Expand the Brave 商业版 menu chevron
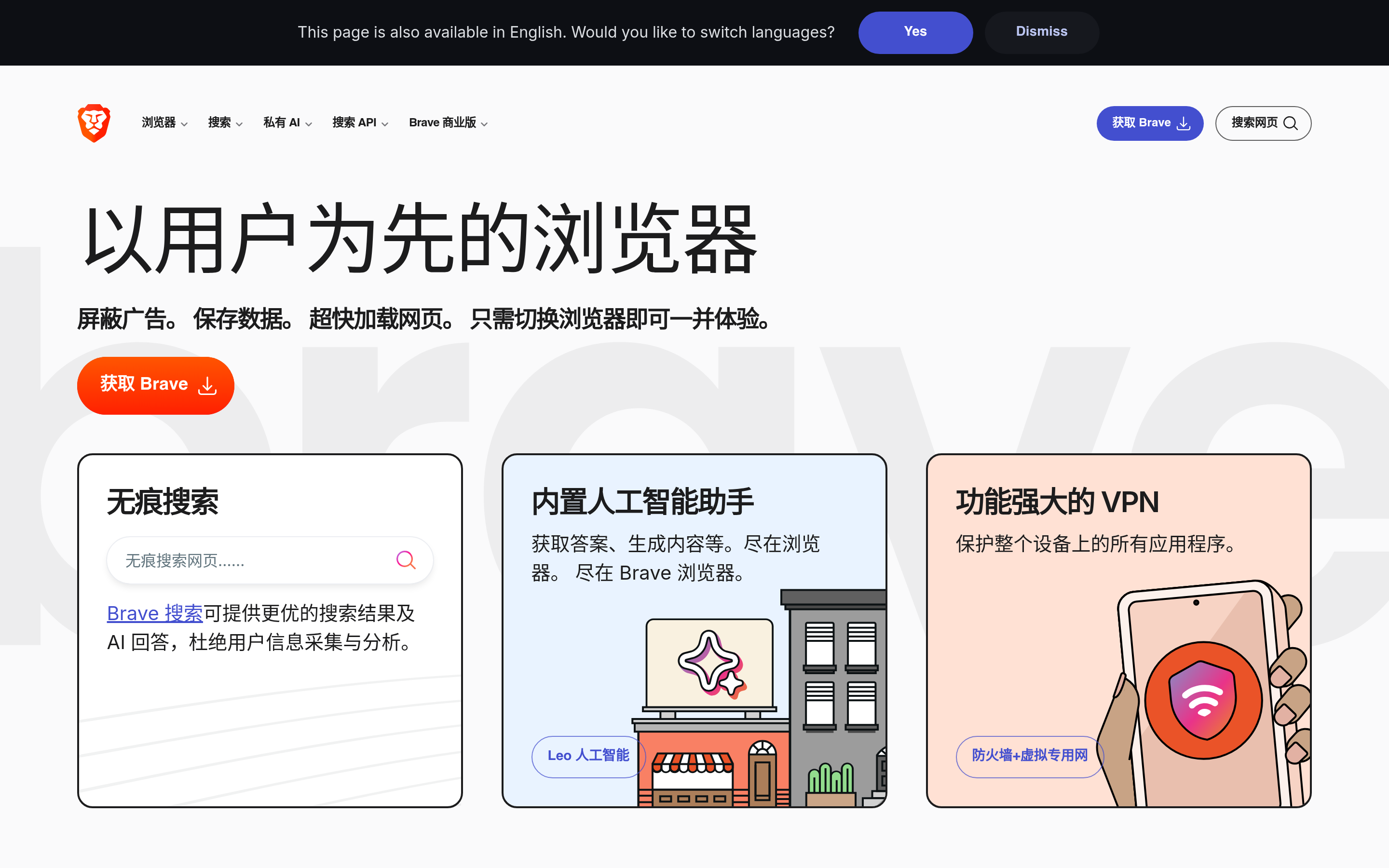 coord(484,124)
